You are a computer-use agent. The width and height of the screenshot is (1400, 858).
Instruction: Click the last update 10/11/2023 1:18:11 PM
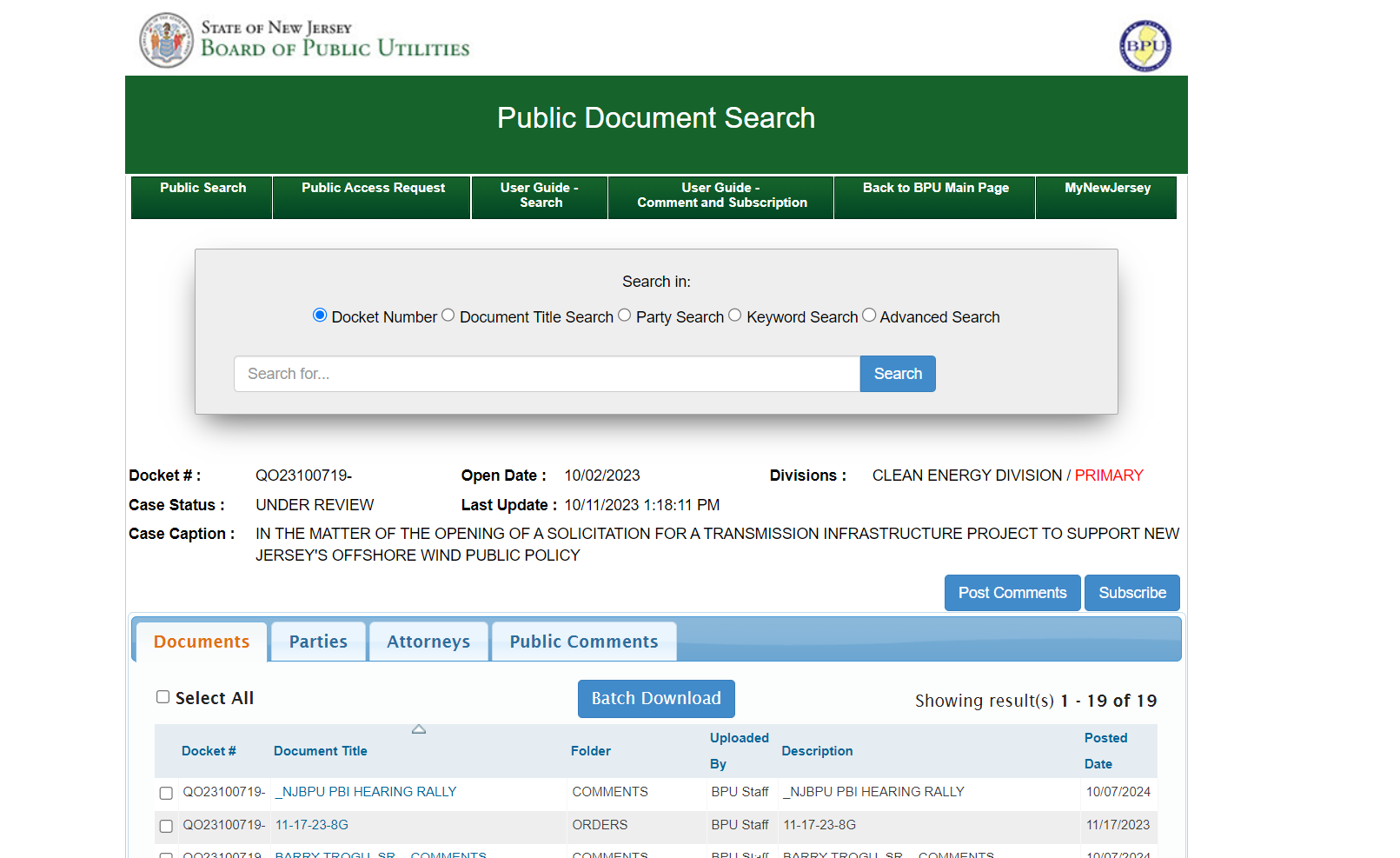coord(642,505)
